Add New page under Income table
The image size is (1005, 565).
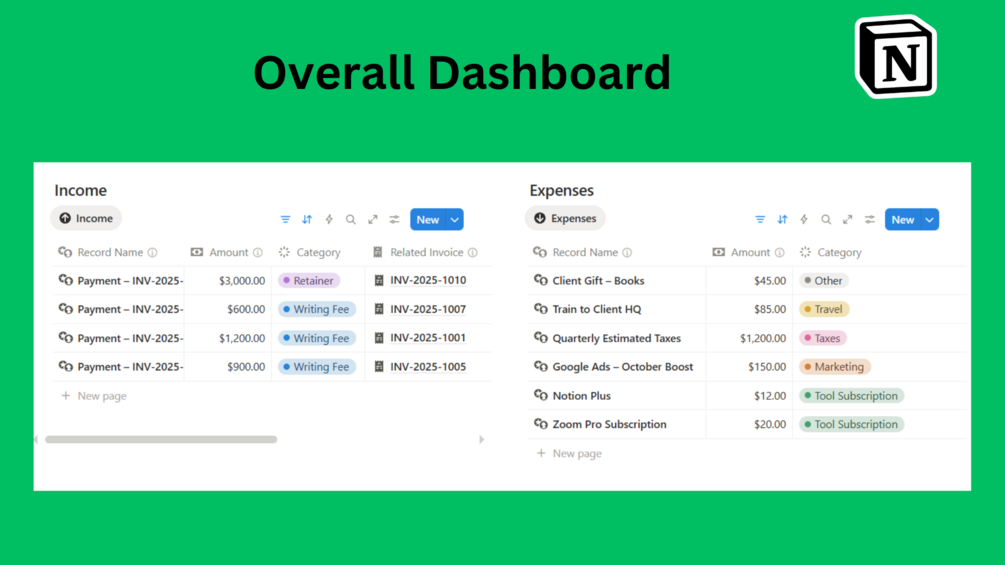94,396
